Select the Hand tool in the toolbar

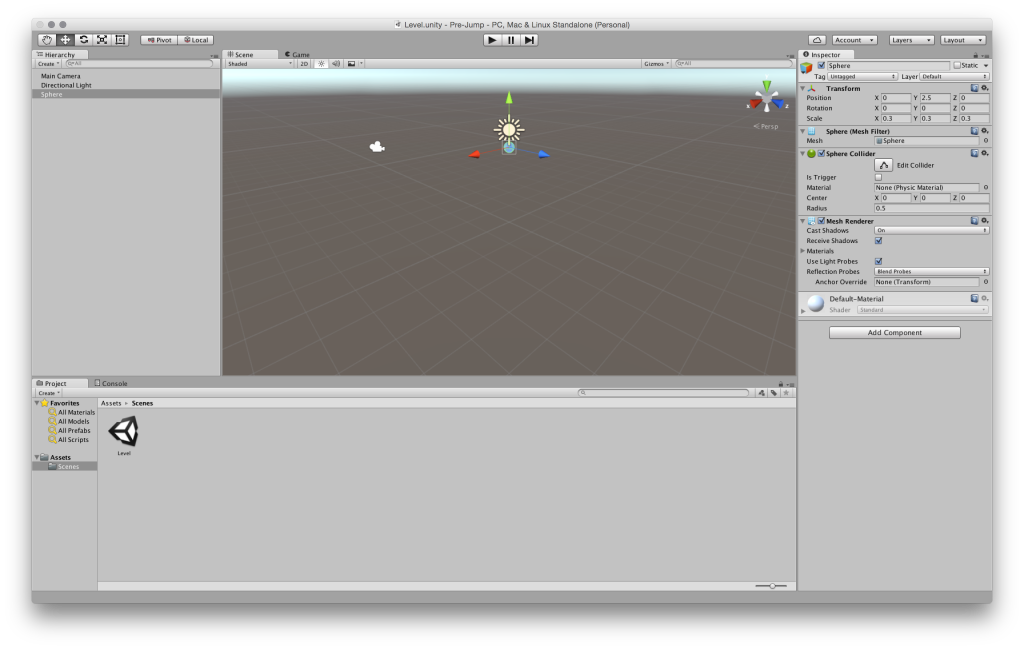pos(47,39)
